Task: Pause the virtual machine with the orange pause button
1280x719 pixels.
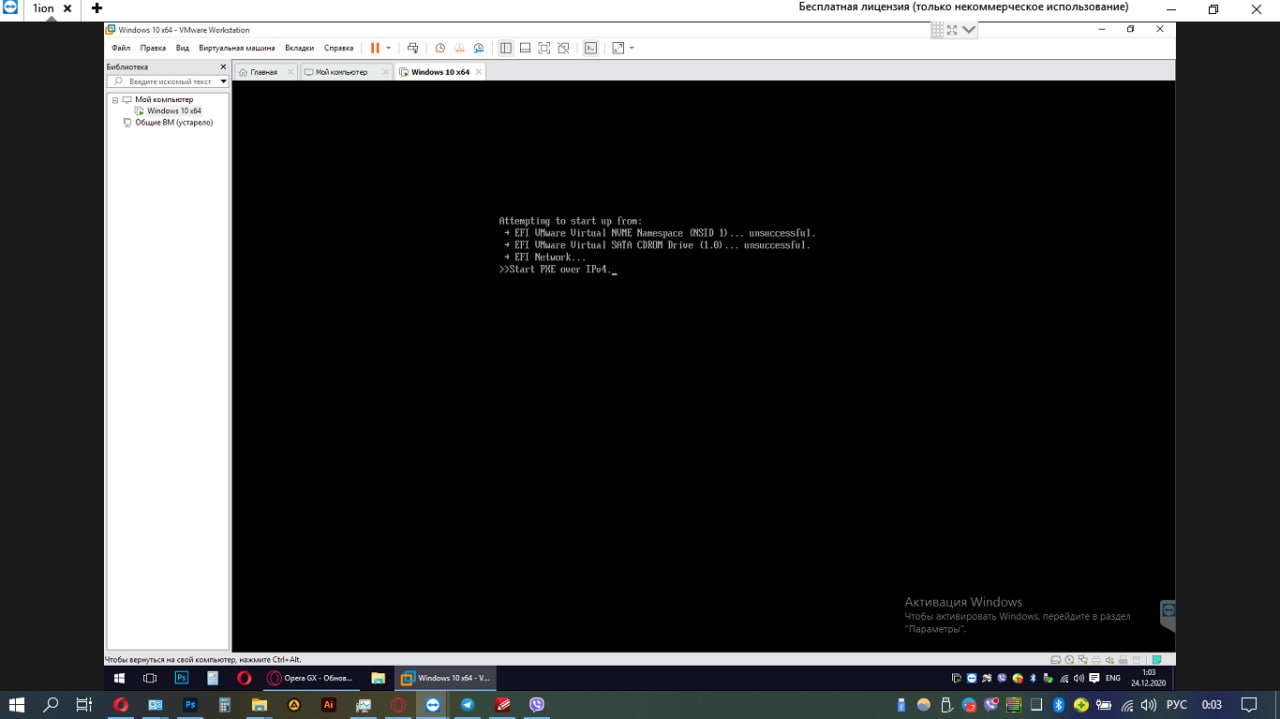Action: click(x=375, y=48)
